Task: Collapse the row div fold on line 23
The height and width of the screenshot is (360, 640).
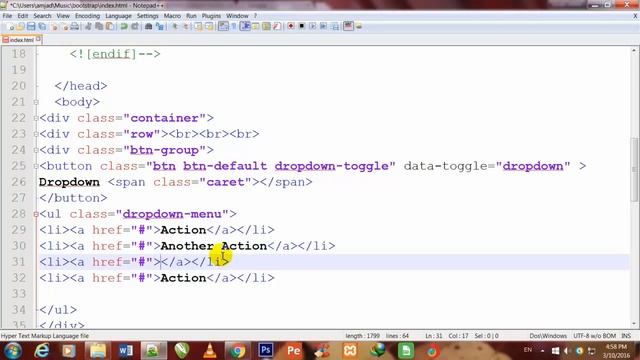Action: click(36, 134)
